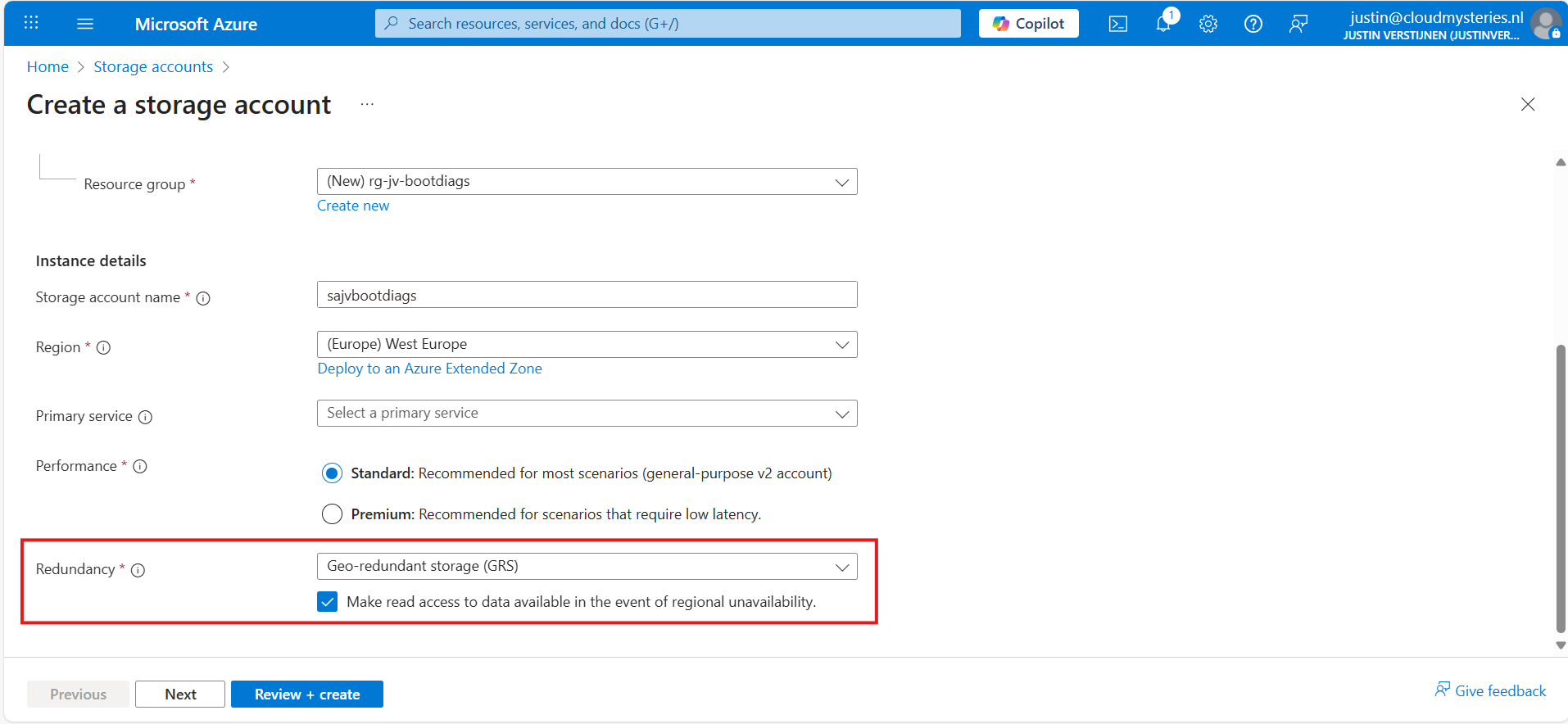Open the portal settings gear
Screen dimensions: 1568x724
tap(1208, 24)
